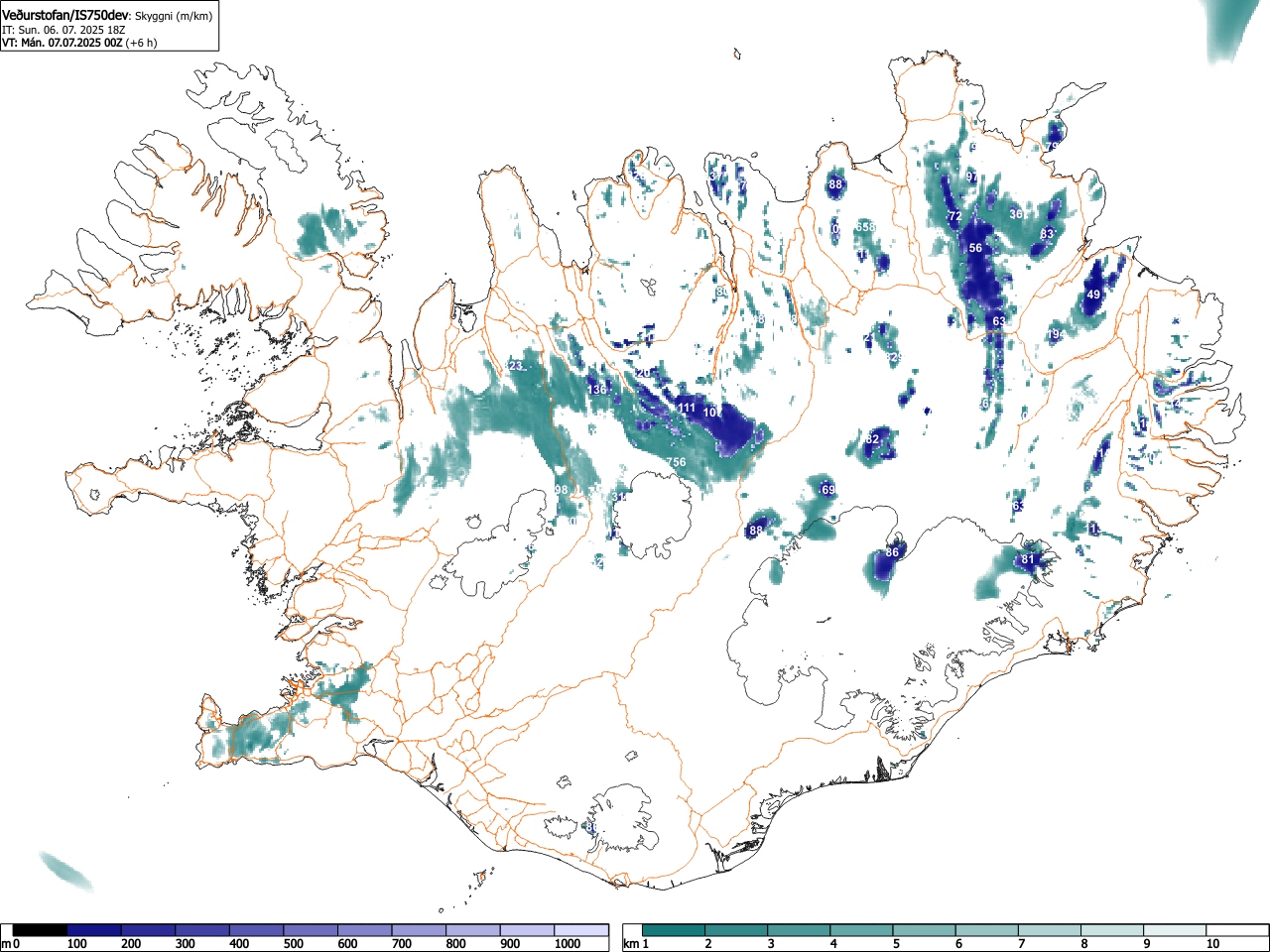Click the visibility value '136' on the map
The width and height of the screenshot is (1270, 952).
(x=597, y=390)
